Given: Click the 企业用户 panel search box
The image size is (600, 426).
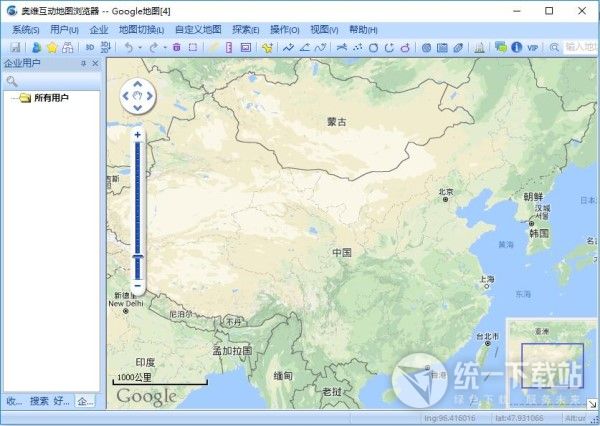Looking at the screenshot, I should (x=52, y=81).
